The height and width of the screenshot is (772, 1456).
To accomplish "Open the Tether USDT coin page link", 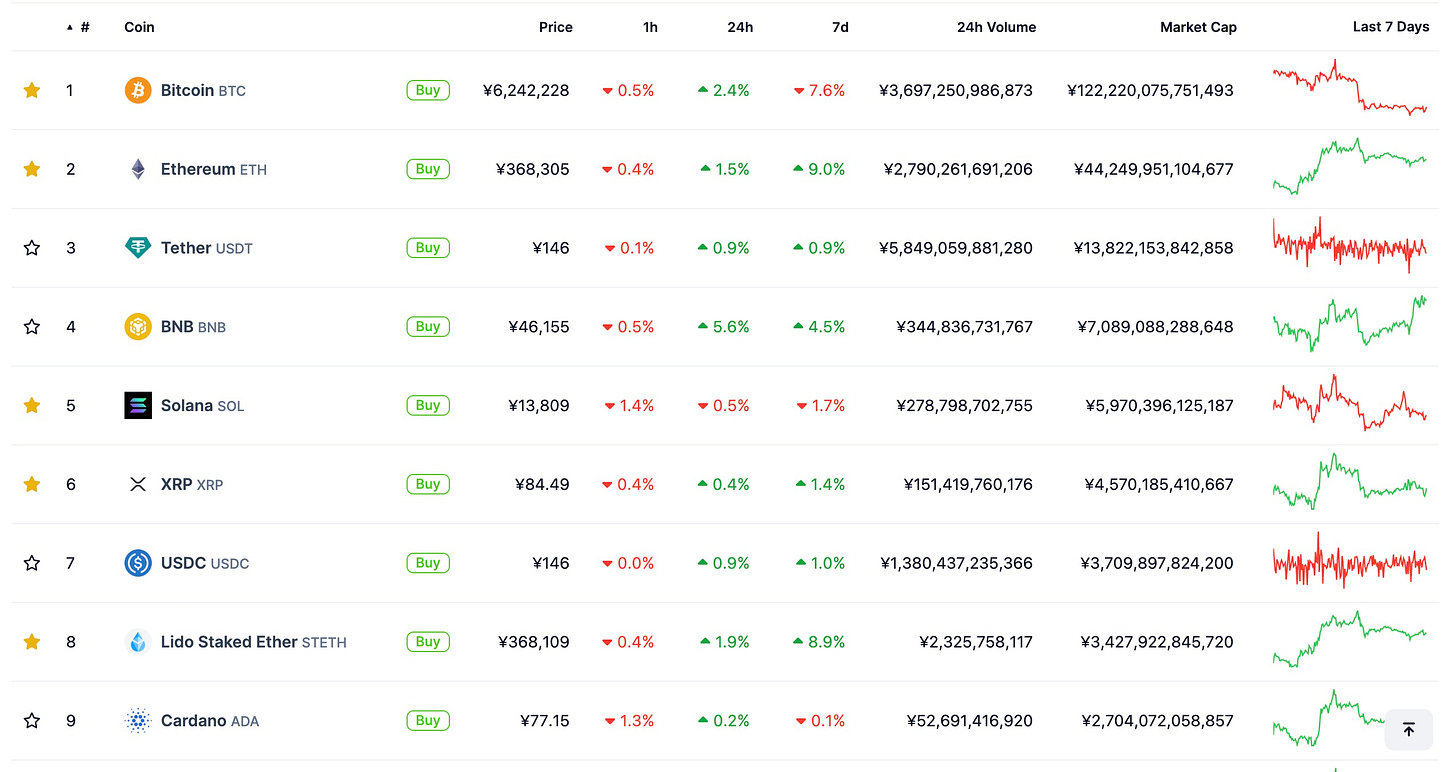I will 207,248.
